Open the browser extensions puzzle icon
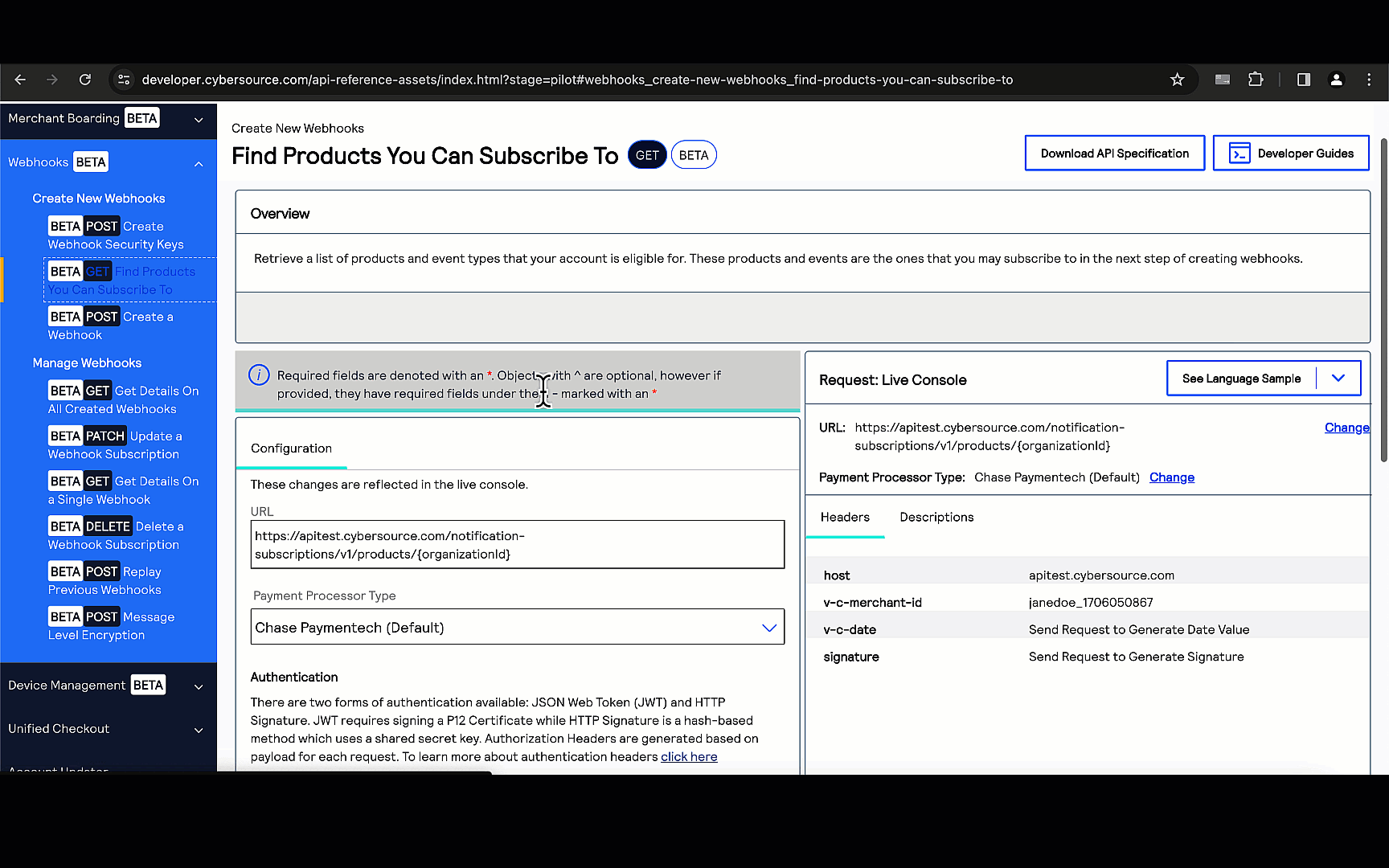This screenshot has height=868, width=1389. (x=1256, y=80)
